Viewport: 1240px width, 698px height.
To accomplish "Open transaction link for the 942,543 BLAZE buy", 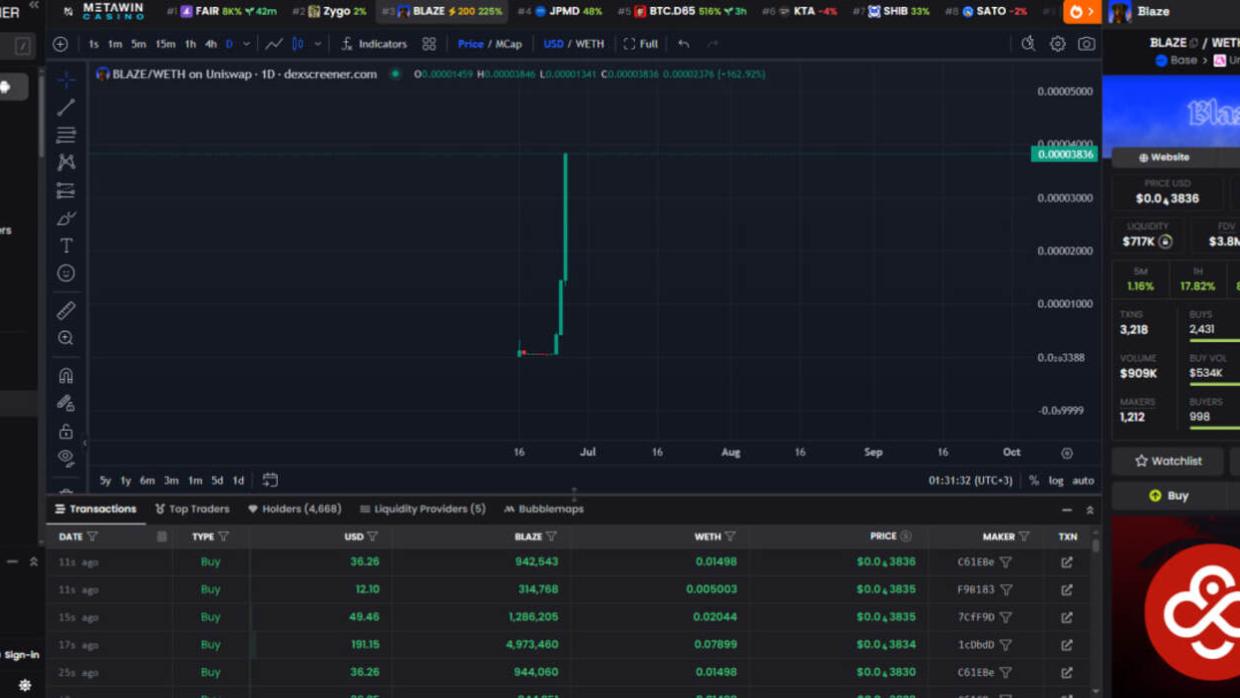I will tap(1067, 562).
